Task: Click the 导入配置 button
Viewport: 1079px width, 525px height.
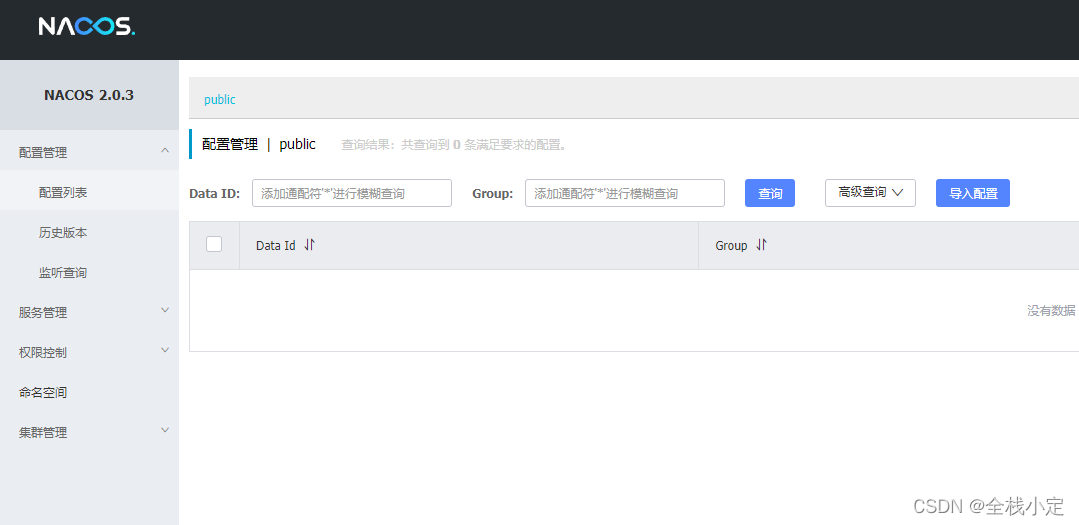Action: coord(973,193)
